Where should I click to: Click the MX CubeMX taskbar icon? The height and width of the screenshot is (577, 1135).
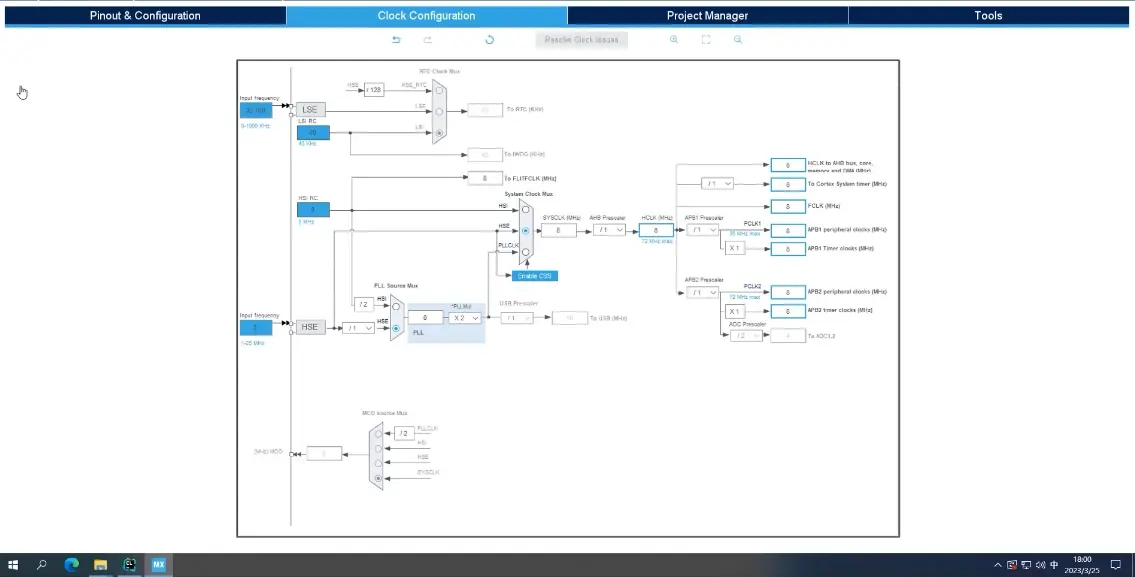click(x=159, y=565)
